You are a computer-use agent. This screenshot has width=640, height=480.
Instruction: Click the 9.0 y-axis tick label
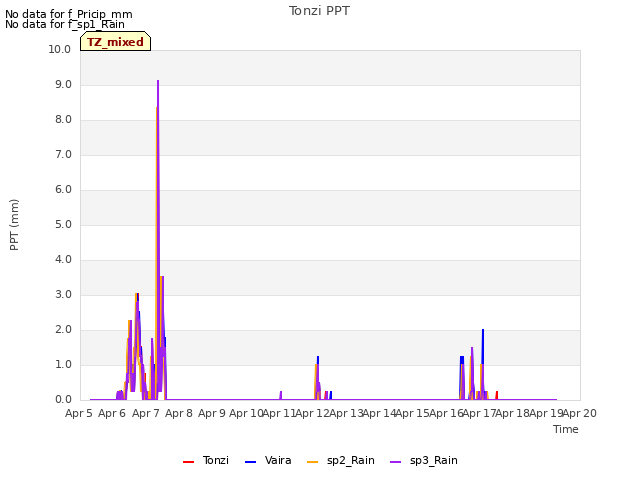pyautogui.click(x=63, y=84)
